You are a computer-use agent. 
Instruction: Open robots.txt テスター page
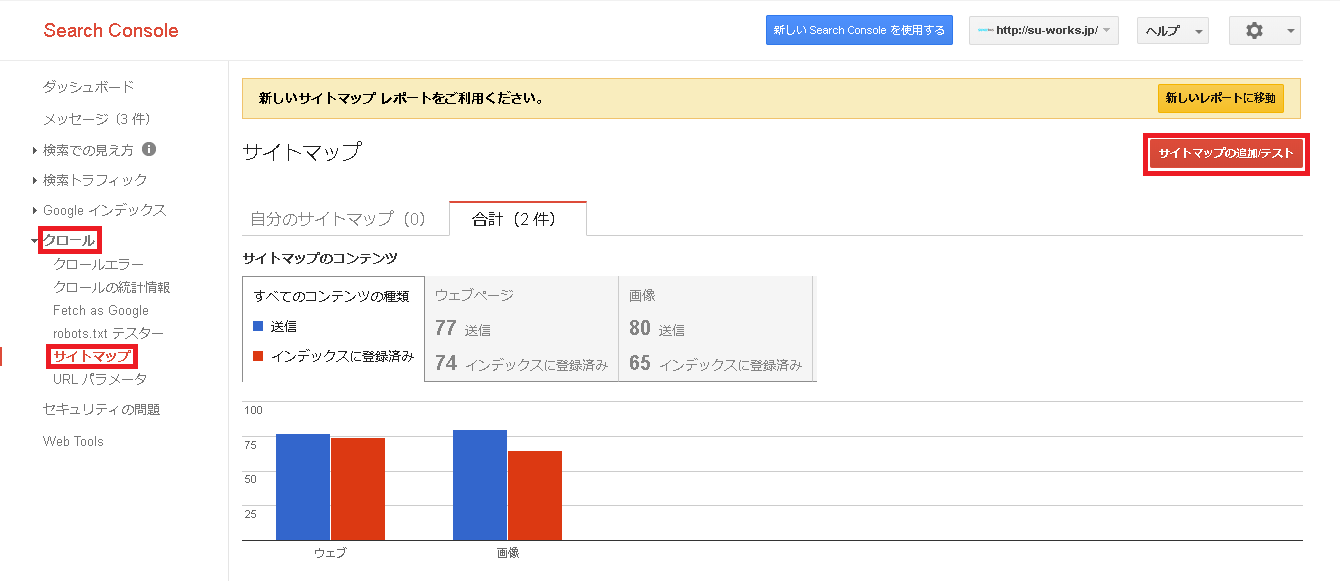(108, 333)
